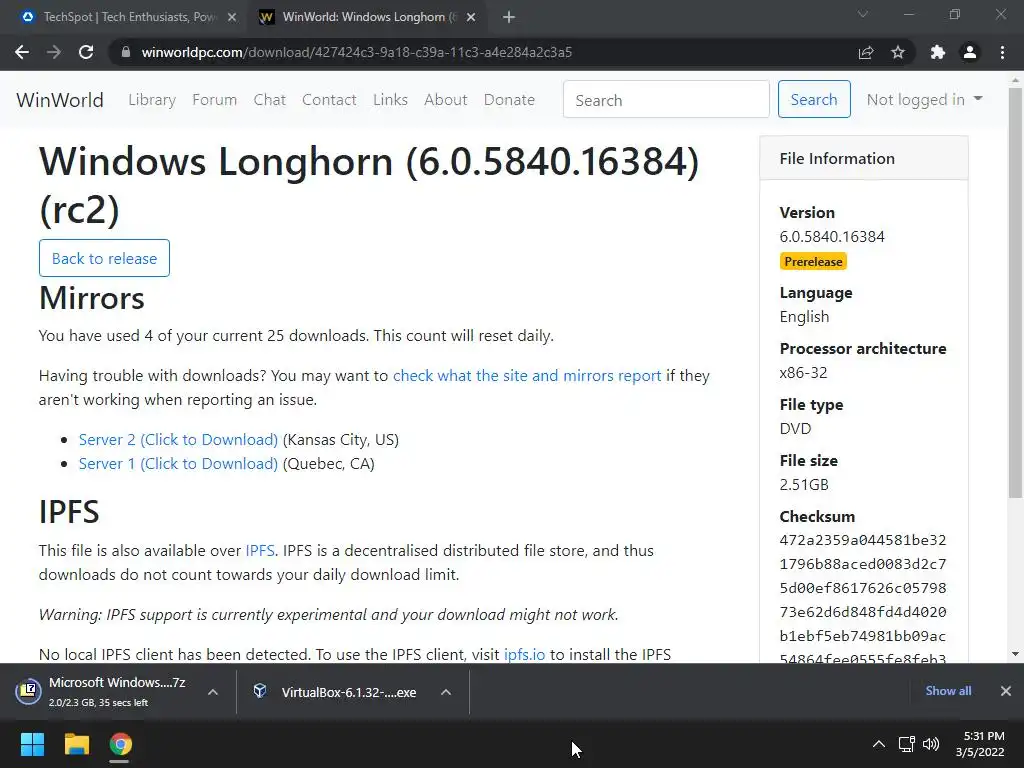Click the browser forward arrow

[54, 52]
